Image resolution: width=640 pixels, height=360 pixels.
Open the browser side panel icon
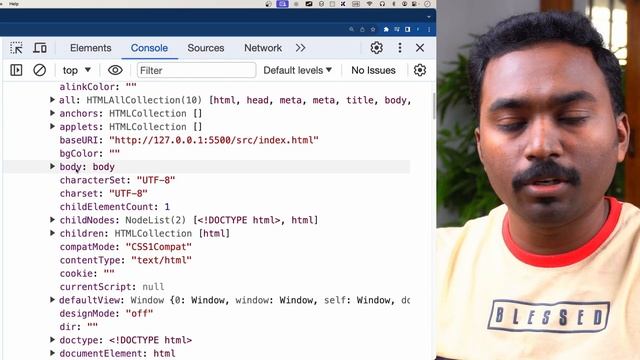[407, 29]
